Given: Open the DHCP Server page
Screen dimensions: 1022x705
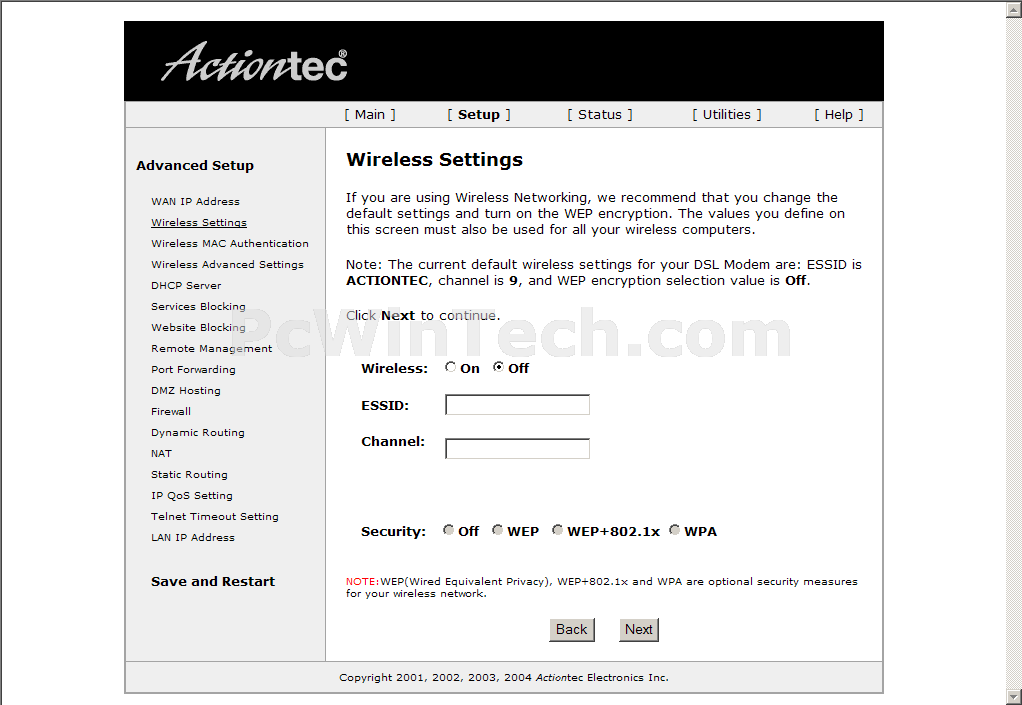Looking at the screenshot, I should (x=186, y=285).
